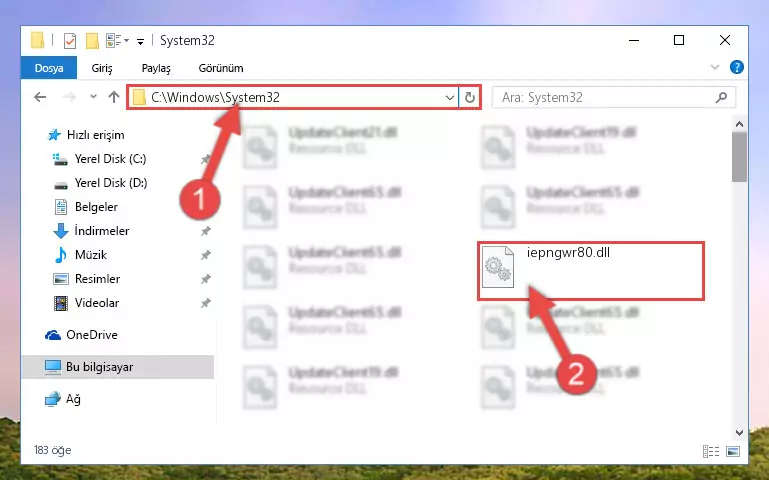
Task: Click the Ara: System32 search field
Action: click(x=606, y=97)
